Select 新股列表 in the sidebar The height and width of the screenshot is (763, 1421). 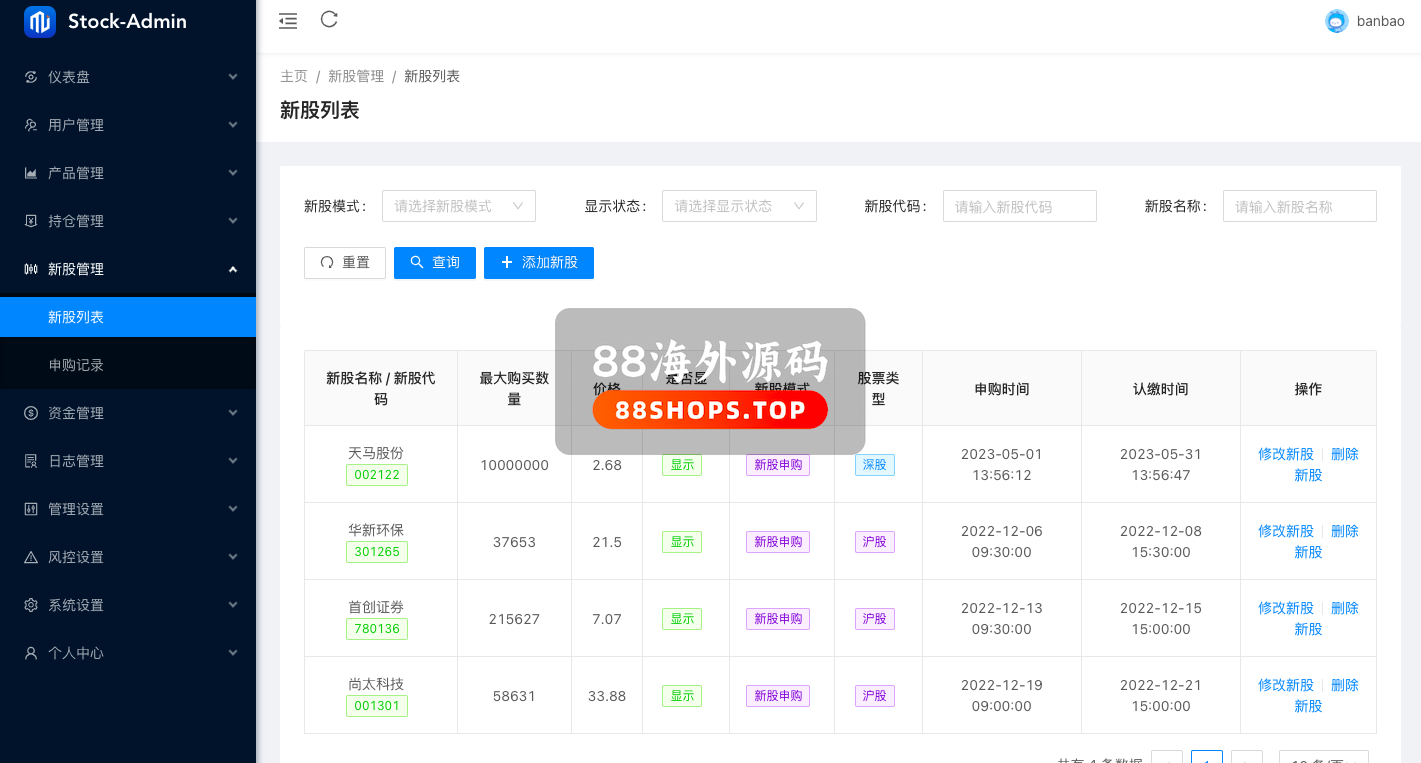point(76,317)
